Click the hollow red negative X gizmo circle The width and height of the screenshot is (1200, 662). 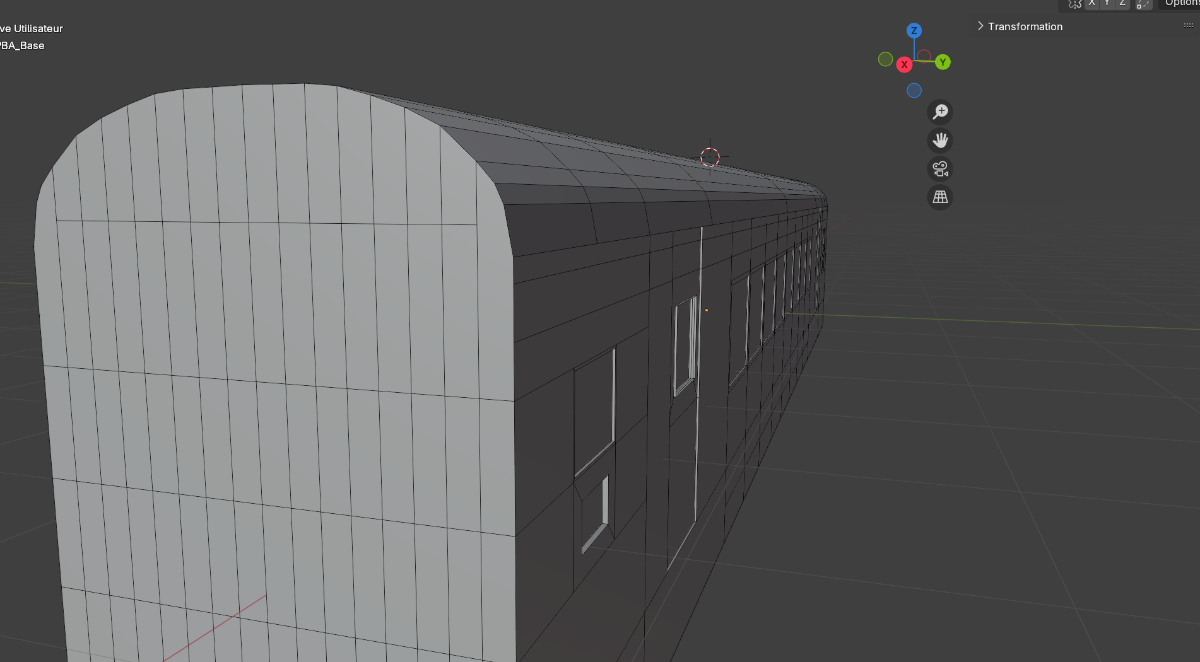(x=925, y=57)
